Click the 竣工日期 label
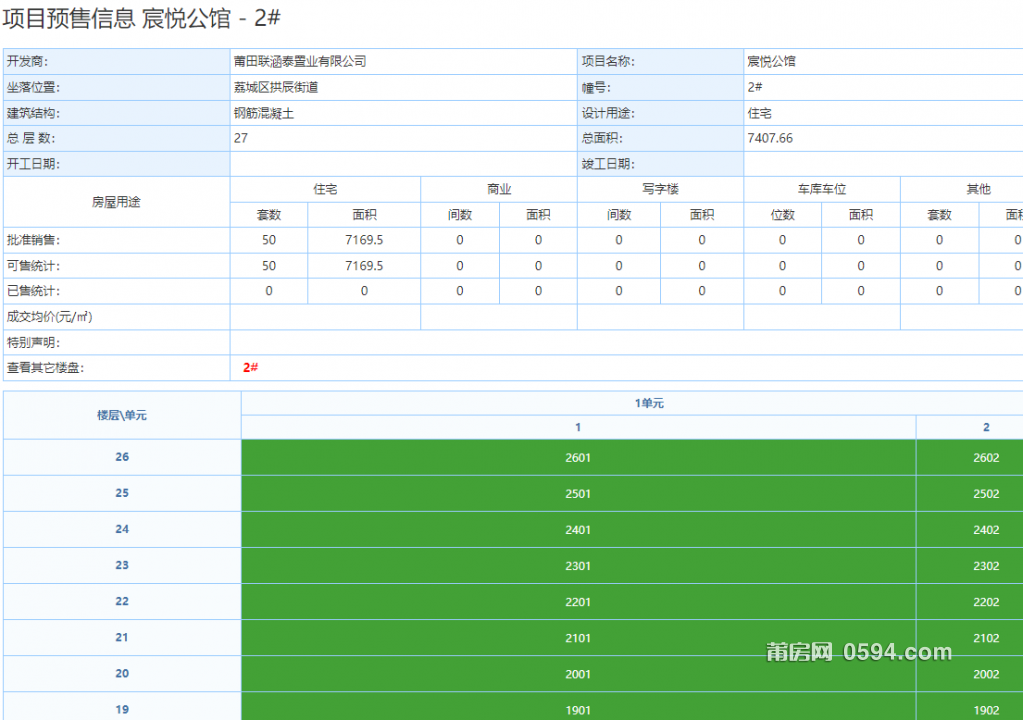This screenshot has width=1023, height=720. pos(608,164)
